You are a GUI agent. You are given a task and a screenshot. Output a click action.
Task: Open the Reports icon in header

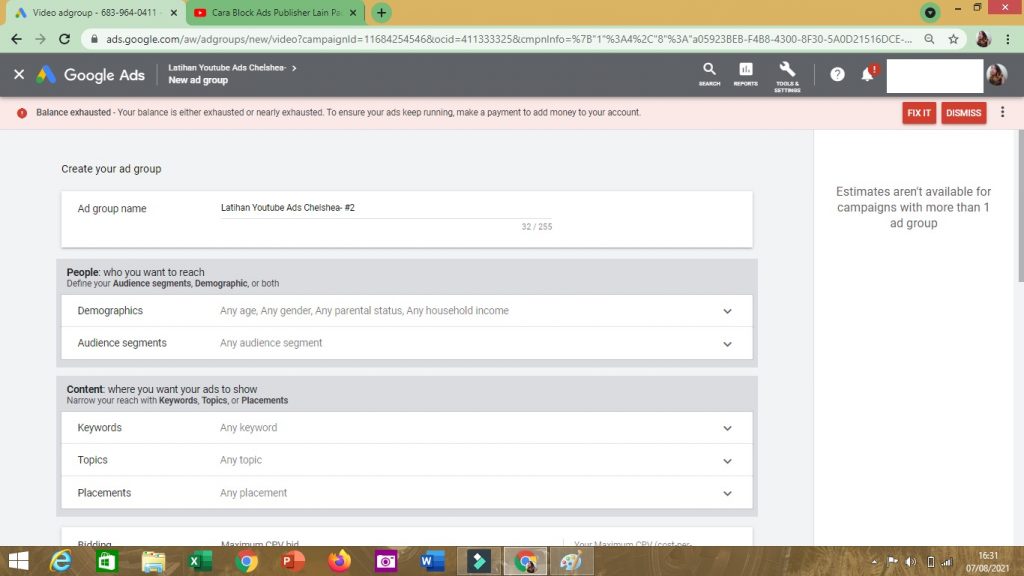tap(746, 73)
